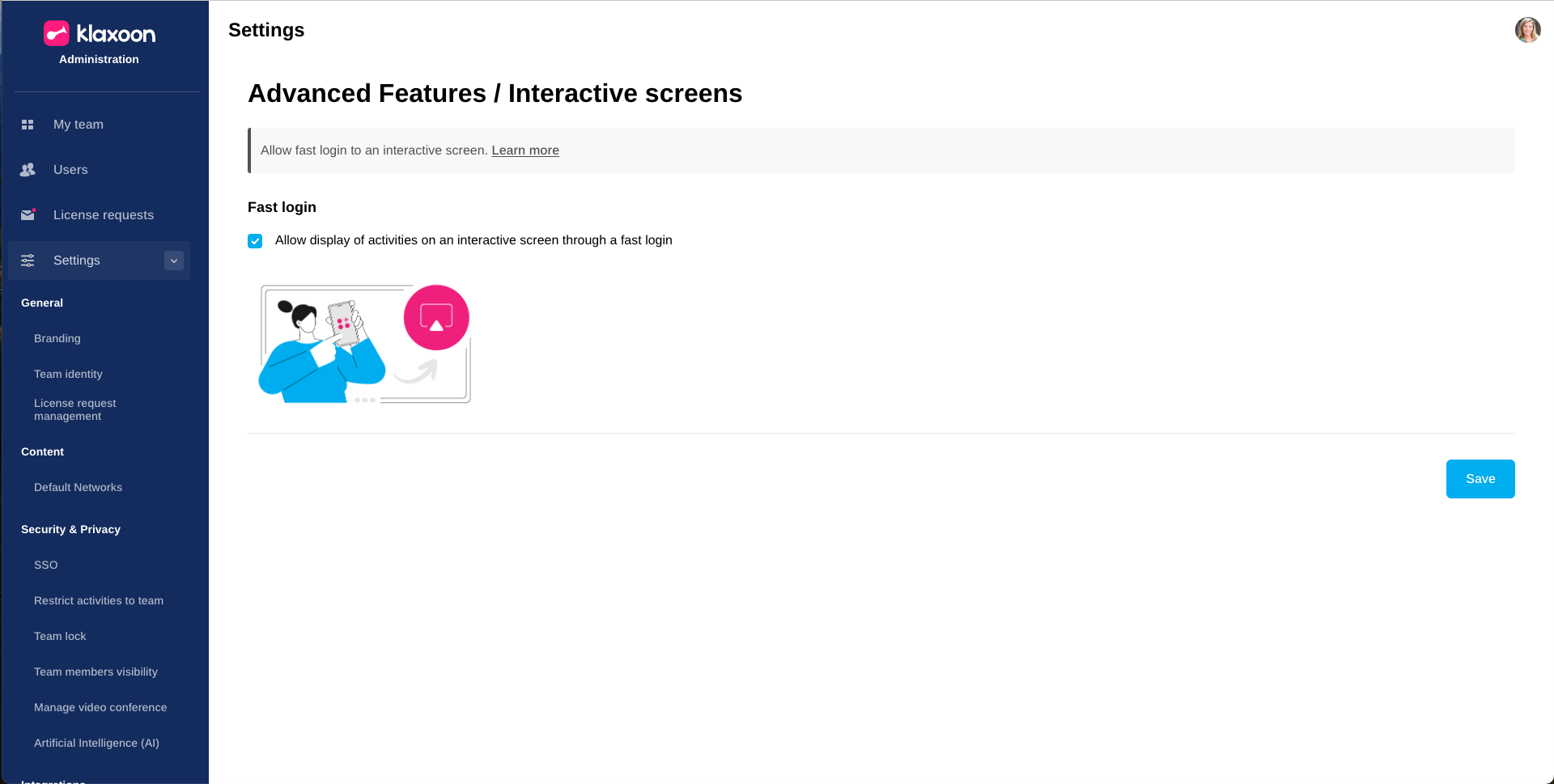Open Team lock settings
The width and height of the screenshot is (1554, 784).
coord(60,636)
